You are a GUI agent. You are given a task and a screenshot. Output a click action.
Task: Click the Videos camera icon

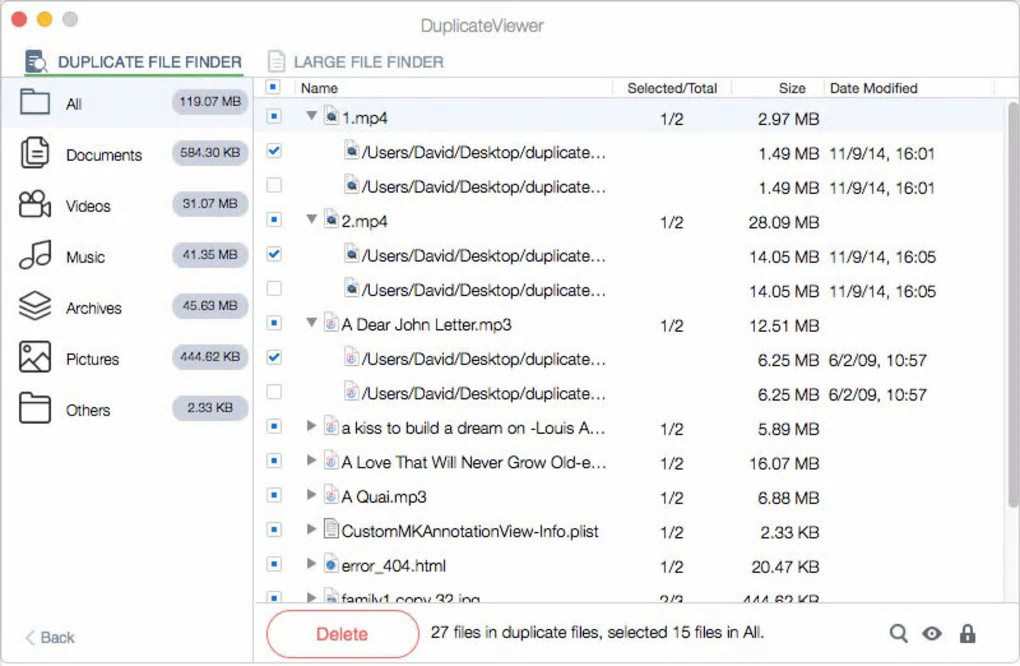tap(34, 204)
